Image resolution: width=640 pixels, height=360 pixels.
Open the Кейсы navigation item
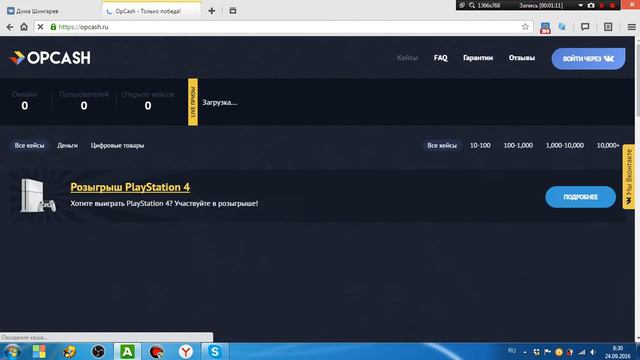407,58
